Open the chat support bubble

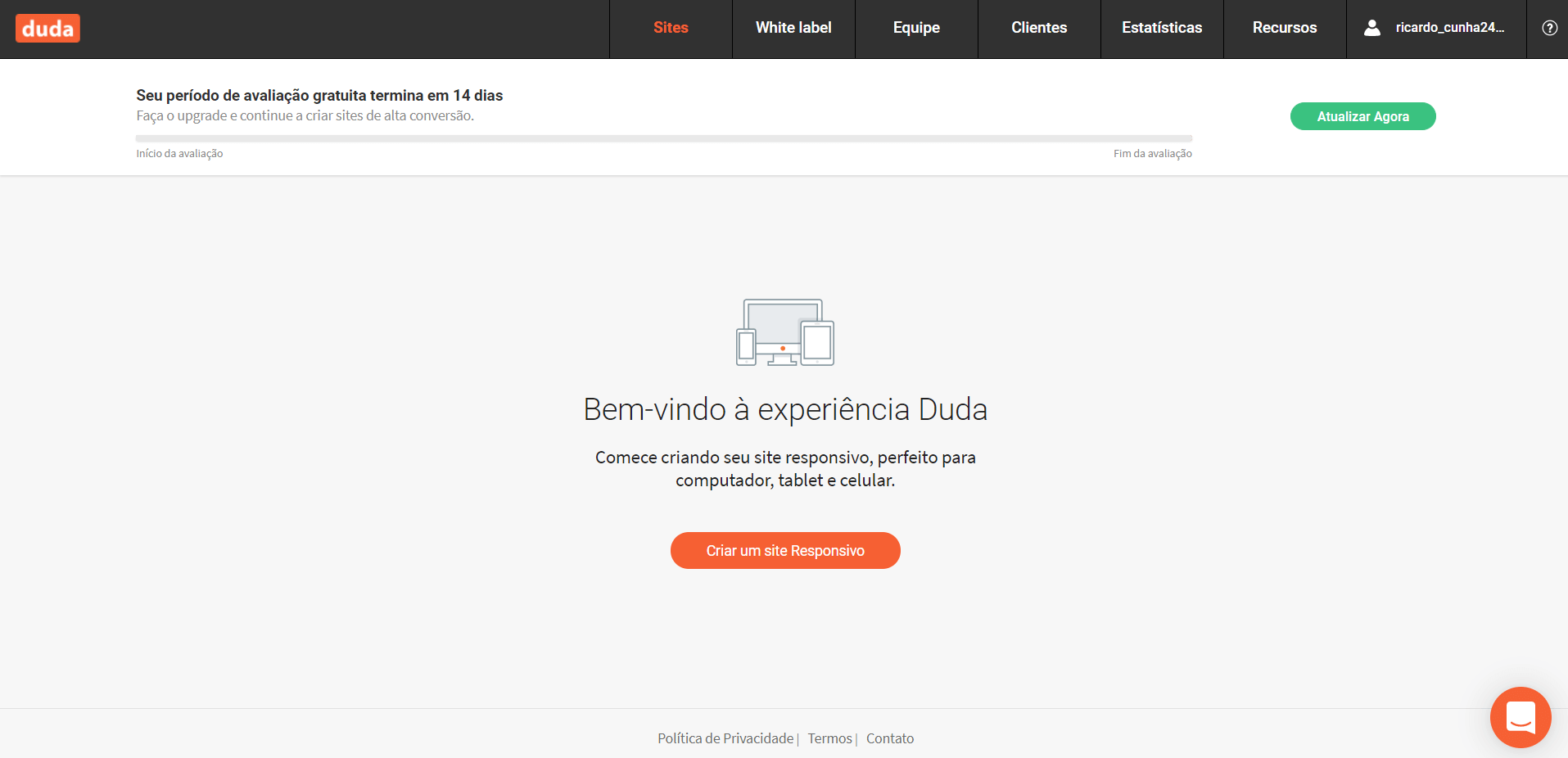pyautogui.click(x=1521, y=717)
